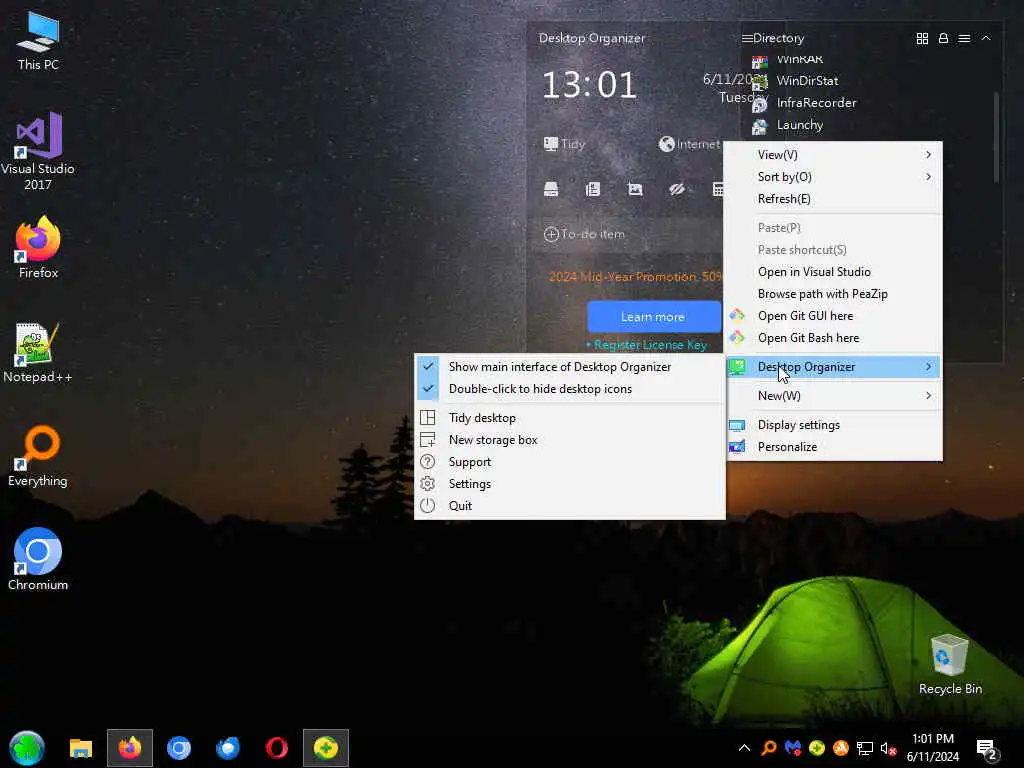Choose Quit in the submenu

569,506
